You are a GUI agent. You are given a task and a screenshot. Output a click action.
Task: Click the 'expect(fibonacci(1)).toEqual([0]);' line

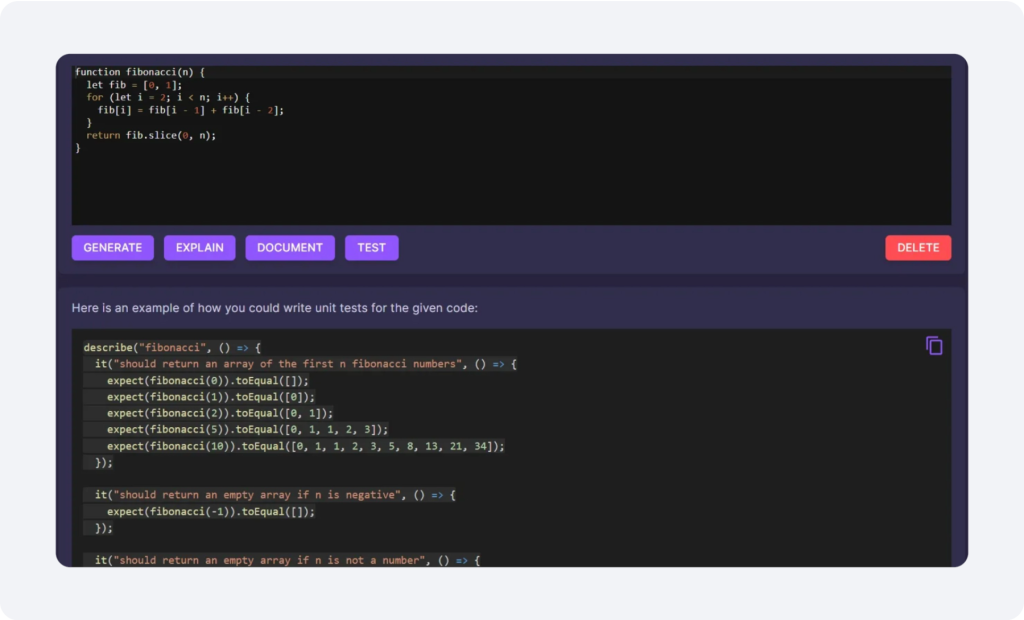tap(210, 397)
